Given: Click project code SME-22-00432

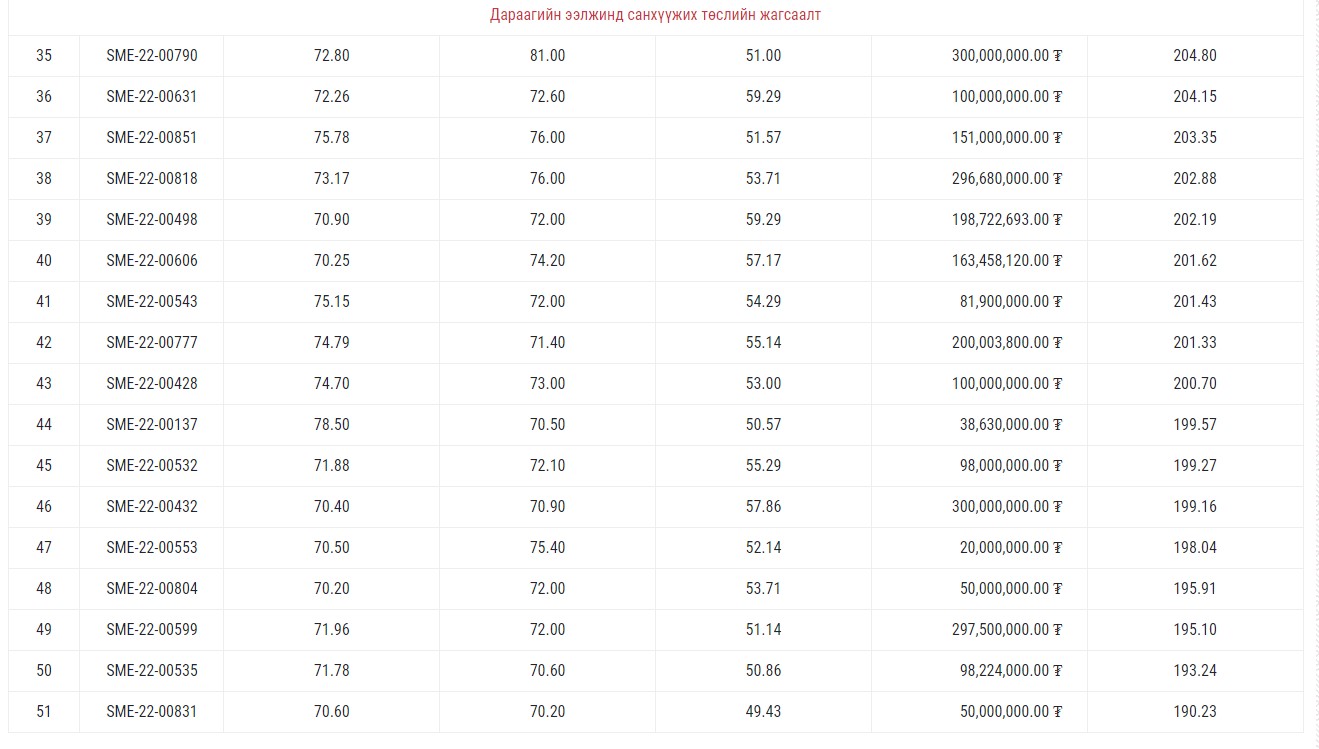Looking at the screenshot, I should (152, 507).
